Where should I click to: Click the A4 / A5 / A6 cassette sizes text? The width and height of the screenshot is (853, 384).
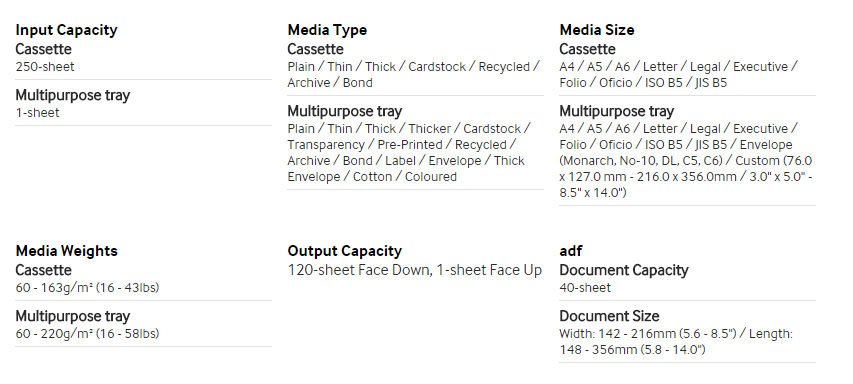(678, 75)
